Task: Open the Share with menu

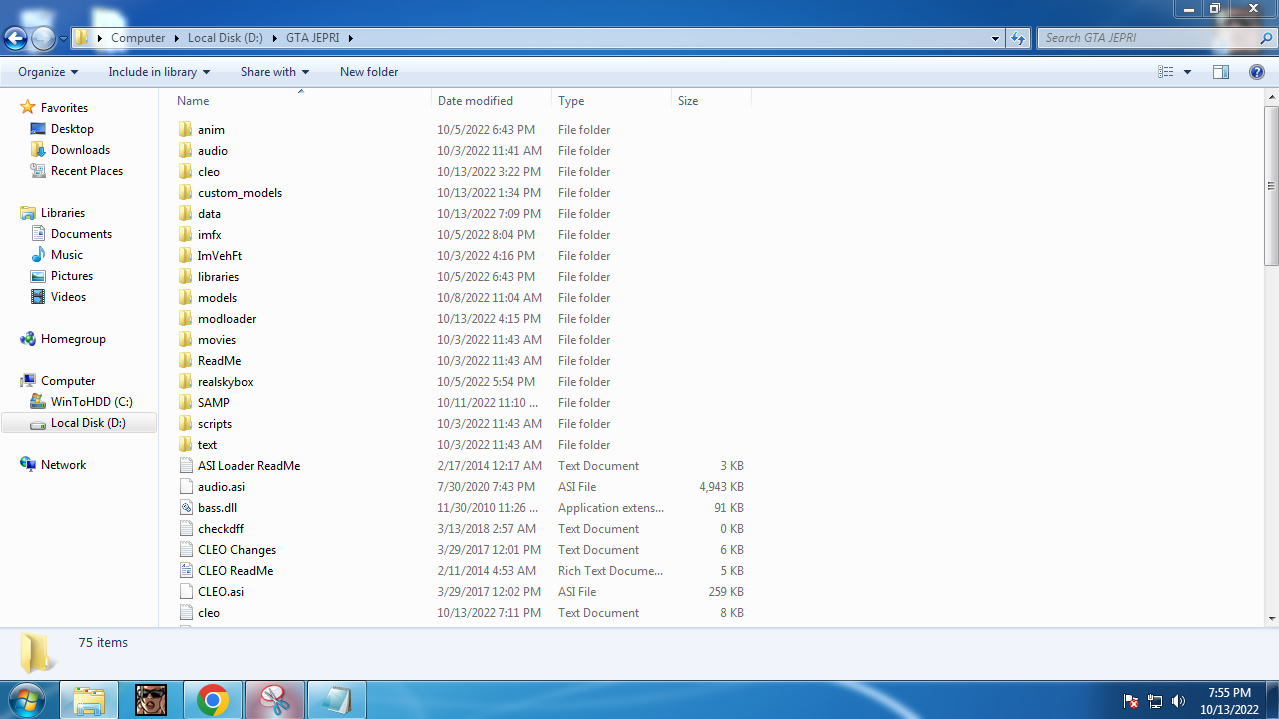Action: [x=275, y=72]
